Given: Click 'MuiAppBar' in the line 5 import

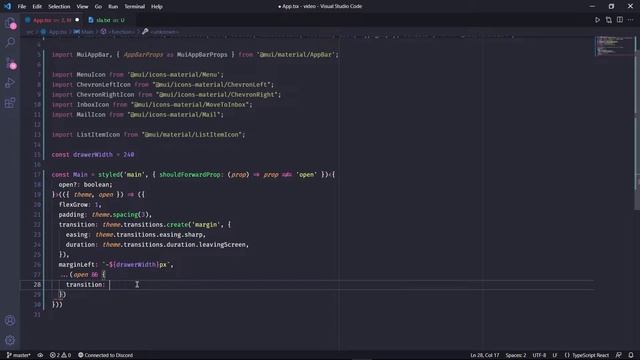Looking at the screenshot, I should coord(93,55).
